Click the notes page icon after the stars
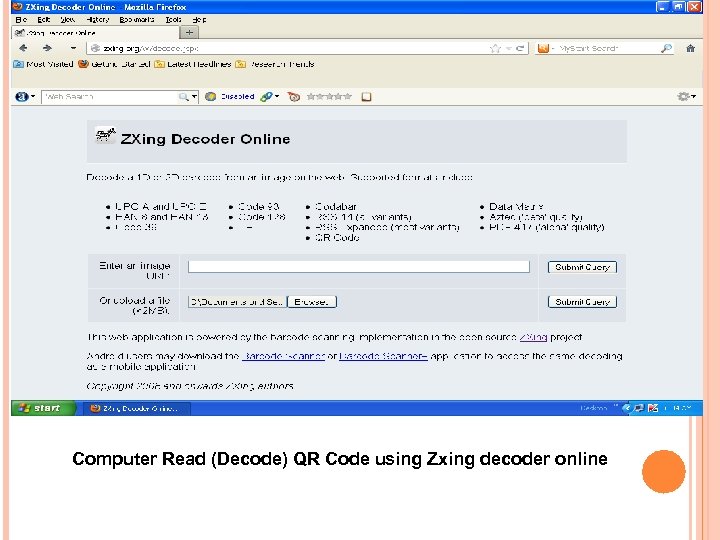The image size is (720, 540). coord(366,97)
